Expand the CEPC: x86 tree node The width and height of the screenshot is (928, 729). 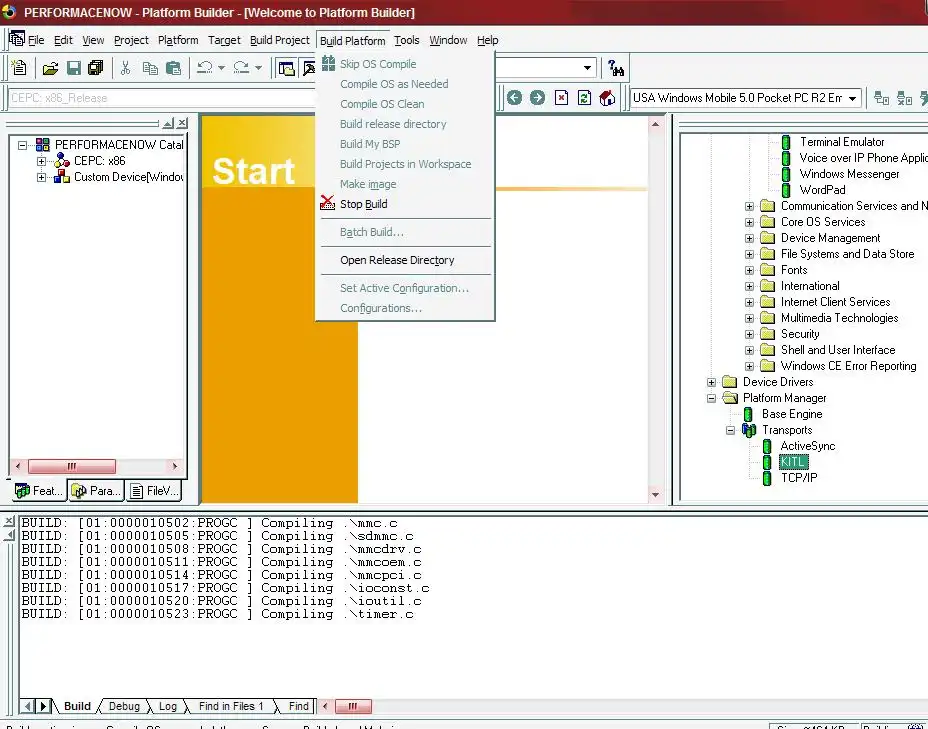(41, 161)
